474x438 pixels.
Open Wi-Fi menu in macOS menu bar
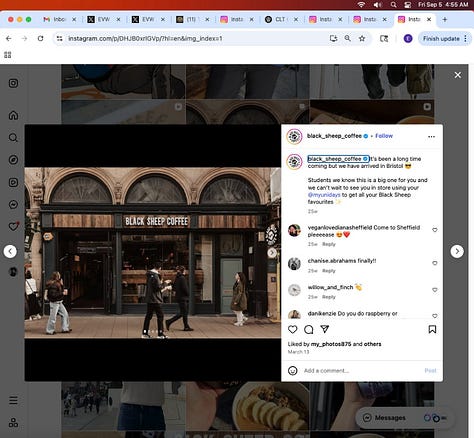pyautogui.click(x=361, y=5)
